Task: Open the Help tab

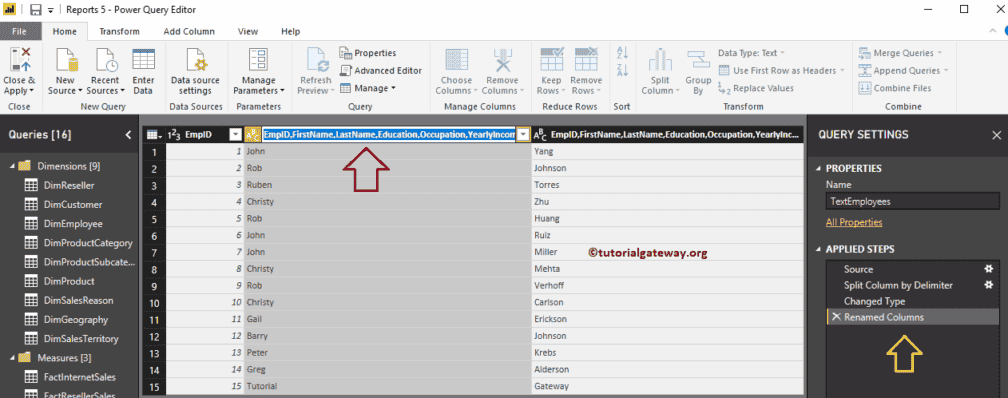Action: click(x=291, y=31)
